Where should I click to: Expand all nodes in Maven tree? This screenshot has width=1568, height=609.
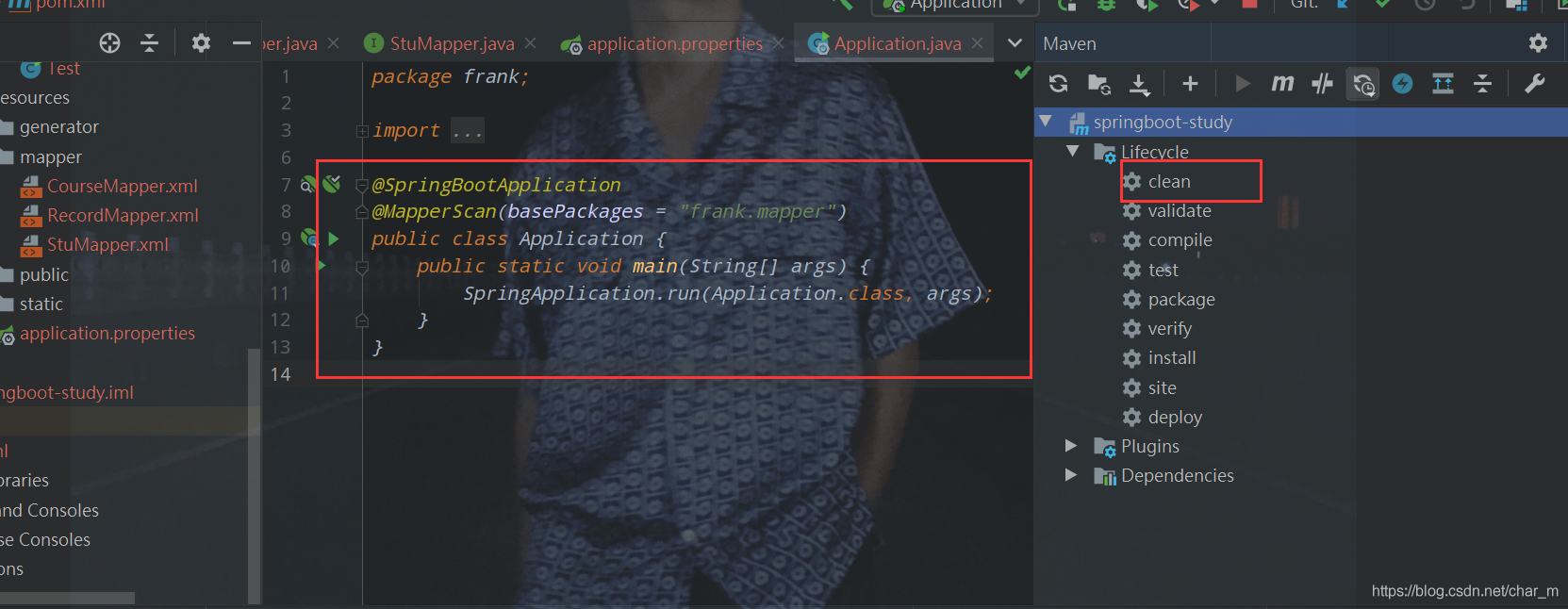(x=1443, y=84)
